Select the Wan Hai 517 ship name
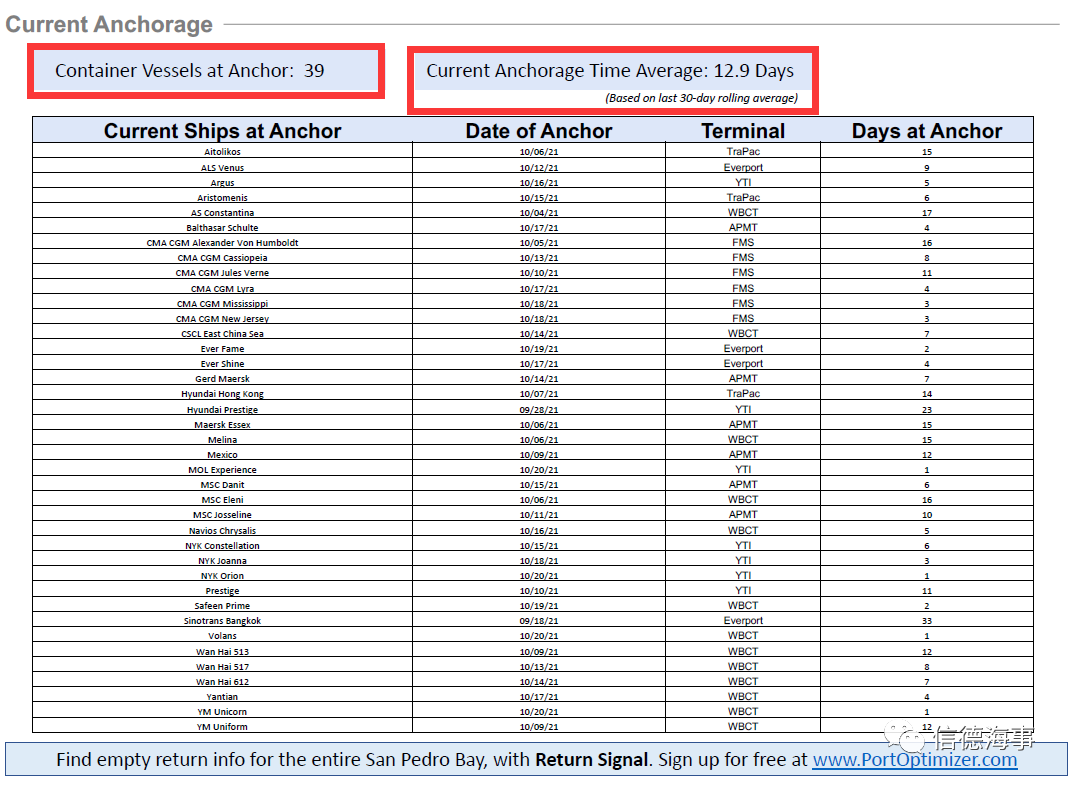 (x=222, y=666)
